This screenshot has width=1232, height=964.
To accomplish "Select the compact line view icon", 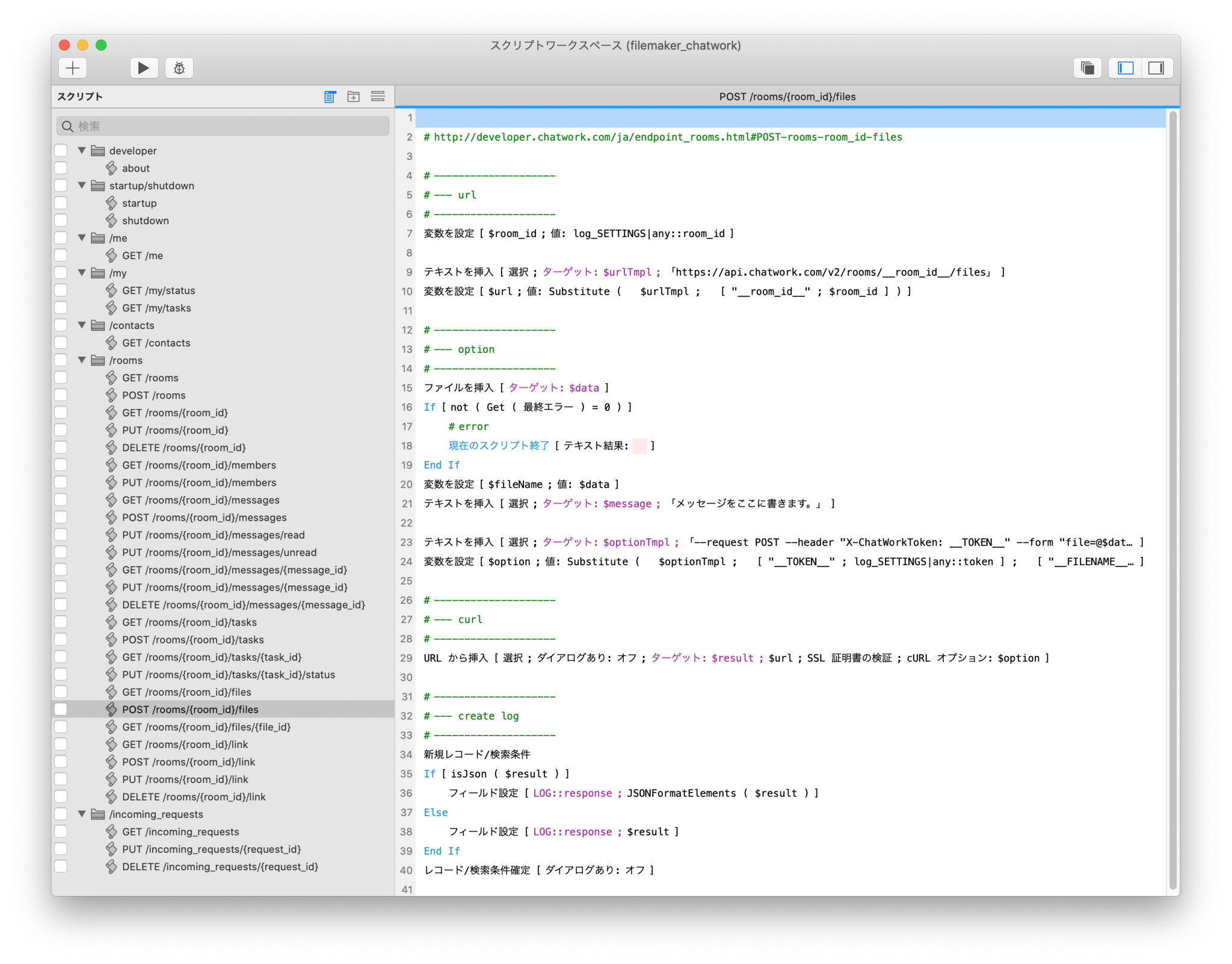I will [378, 96].
